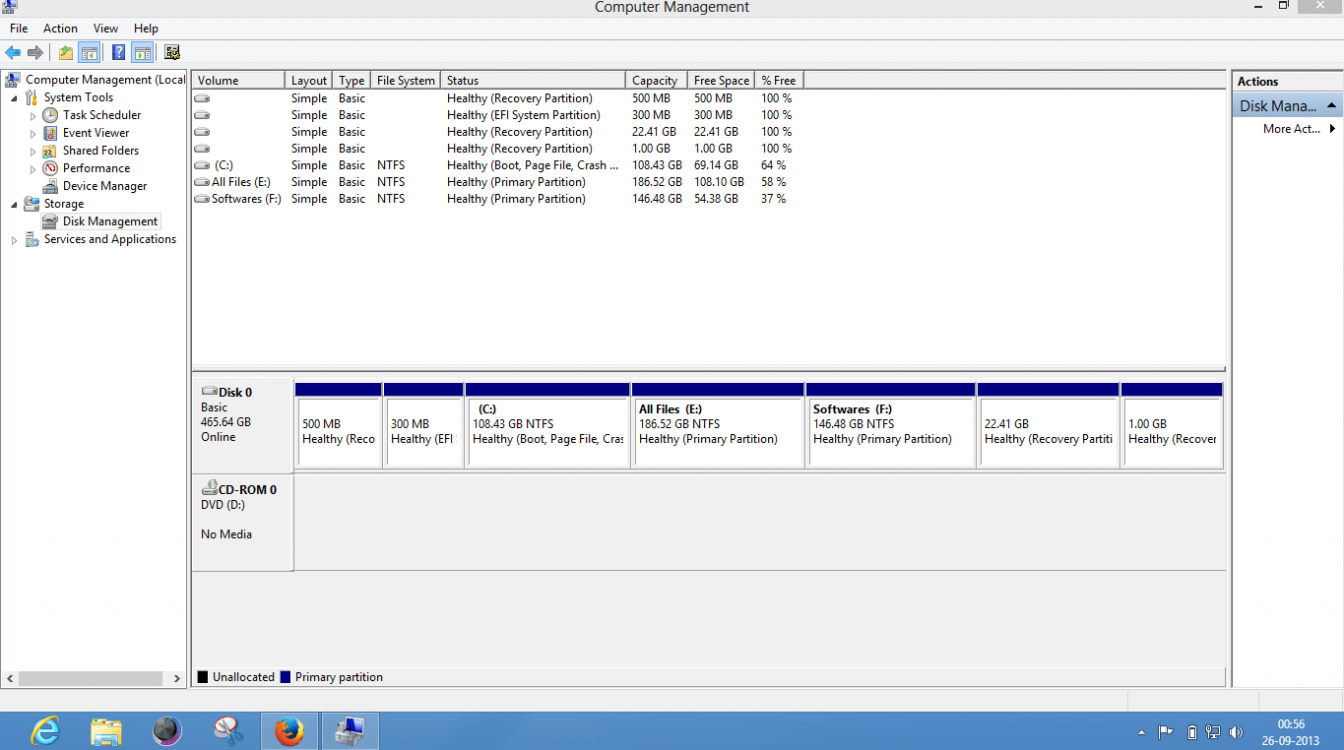Select the Device Manager tree item
The image size is (1344, 750).
[104, 186]
